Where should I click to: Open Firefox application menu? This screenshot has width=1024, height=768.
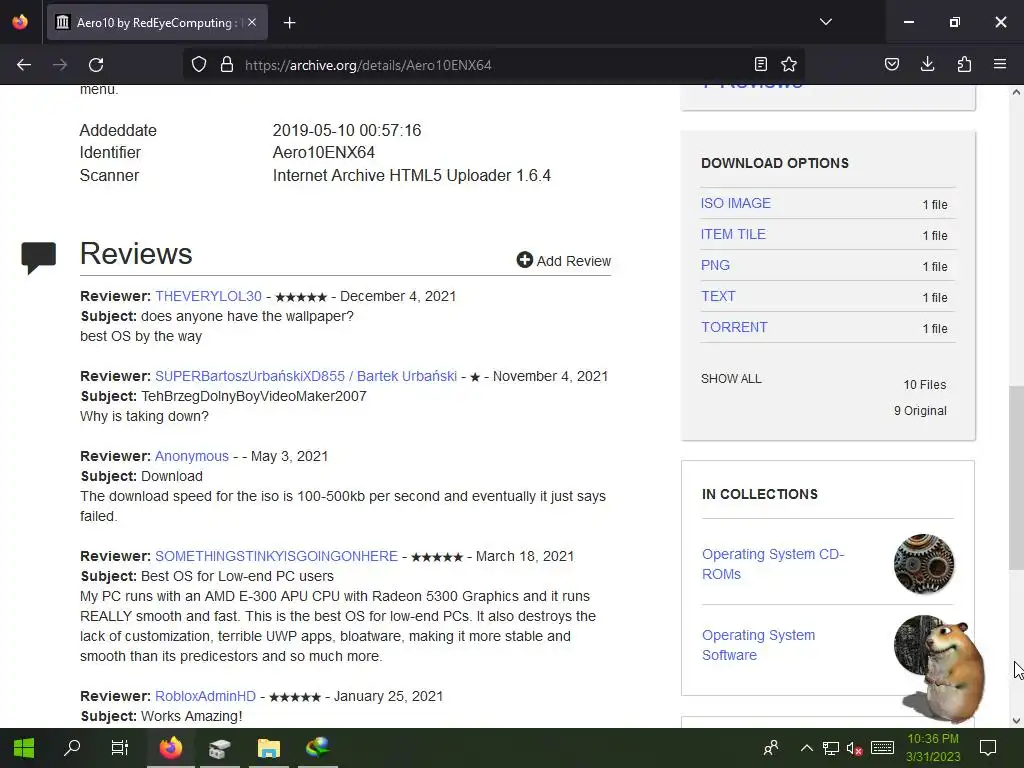click(x=1000, y=64)
